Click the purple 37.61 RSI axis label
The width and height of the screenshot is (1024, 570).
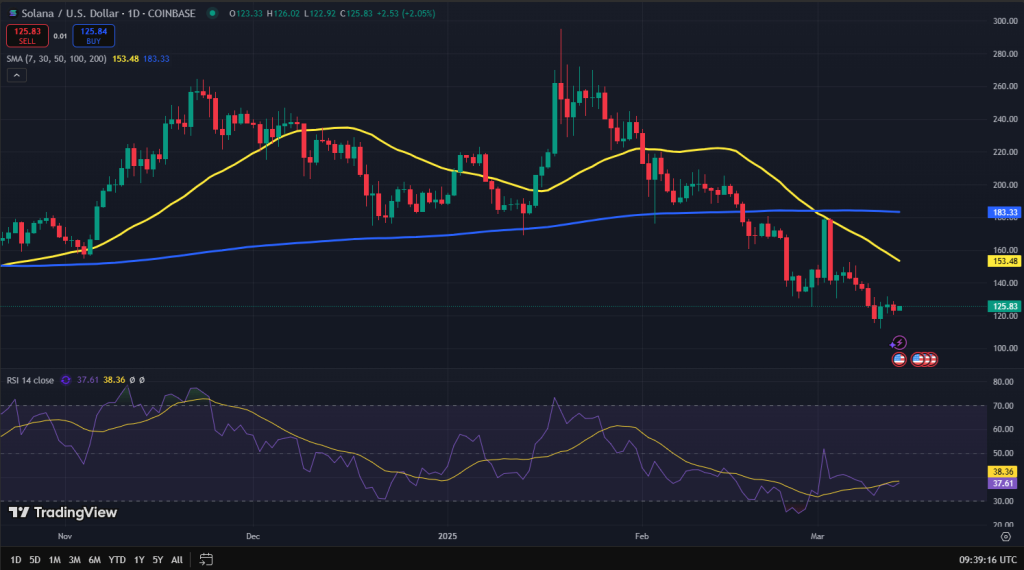(1002, 483)
